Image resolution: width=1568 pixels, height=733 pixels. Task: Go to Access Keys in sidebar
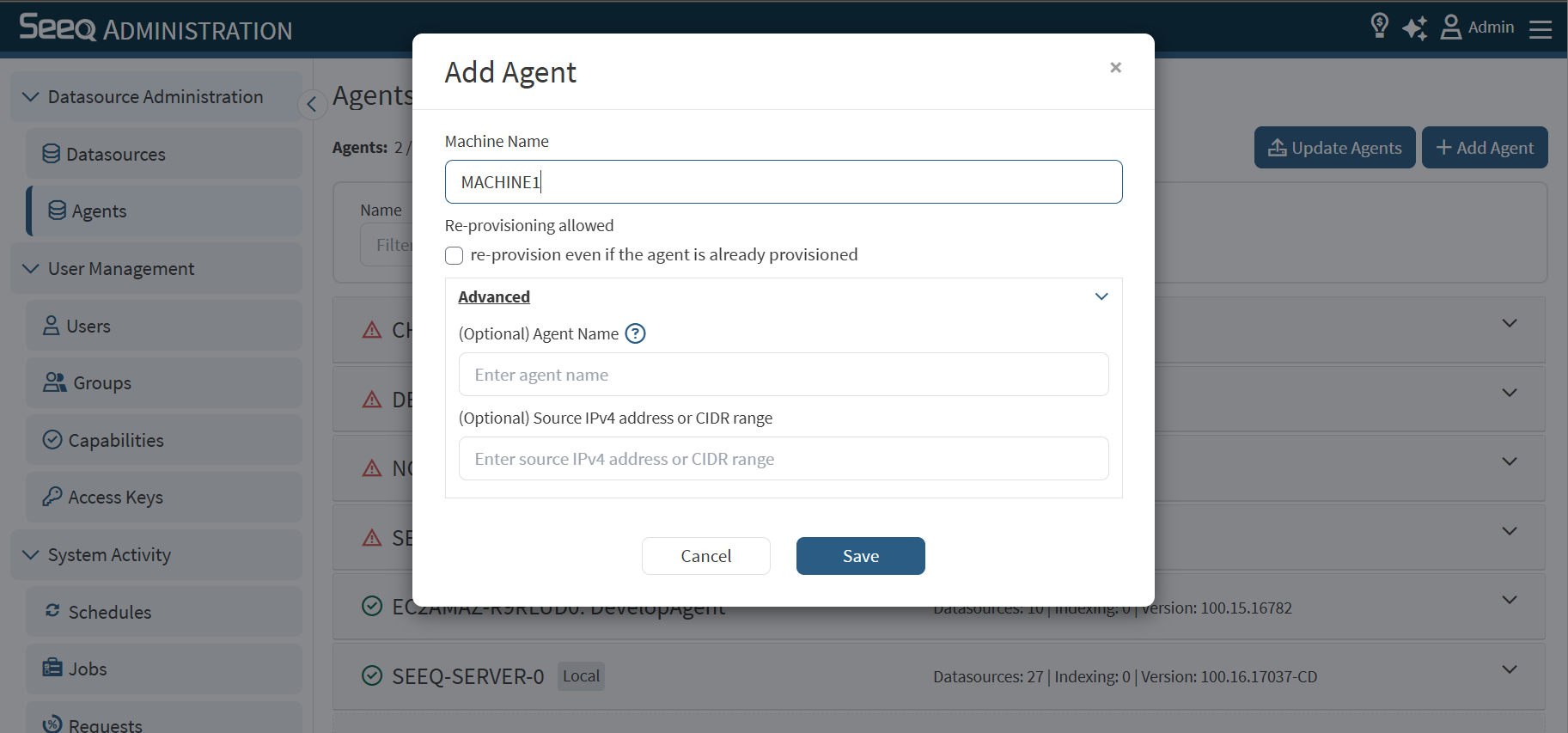[x=115, y=498]
